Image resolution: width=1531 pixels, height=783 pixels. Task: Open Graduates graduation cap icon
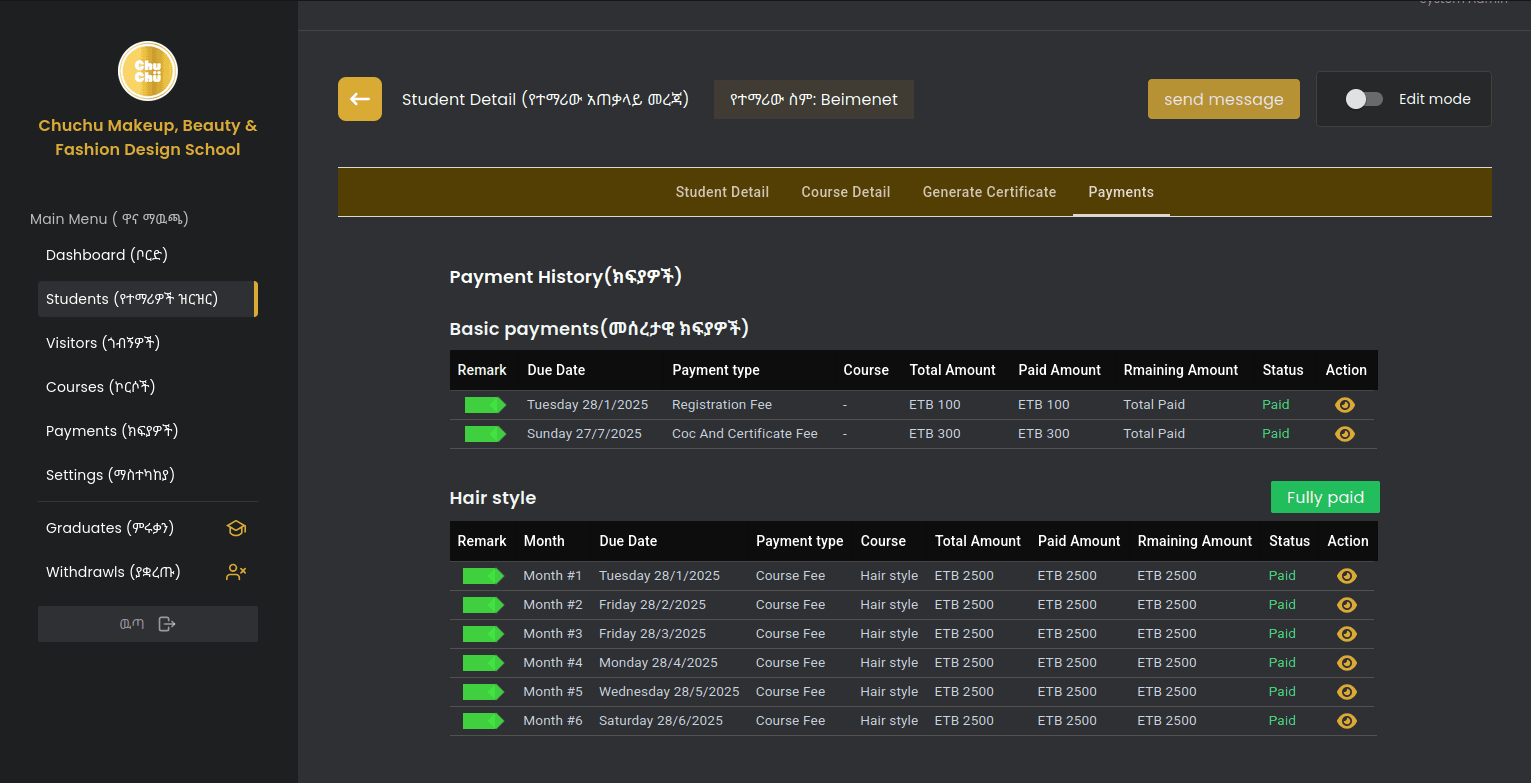click(x=236, y=529)
